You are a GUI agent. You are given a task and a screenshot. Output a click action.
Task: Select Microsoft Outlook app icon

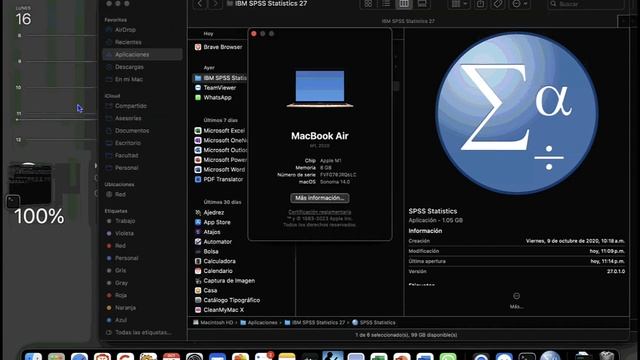click(x=198, y=150)
